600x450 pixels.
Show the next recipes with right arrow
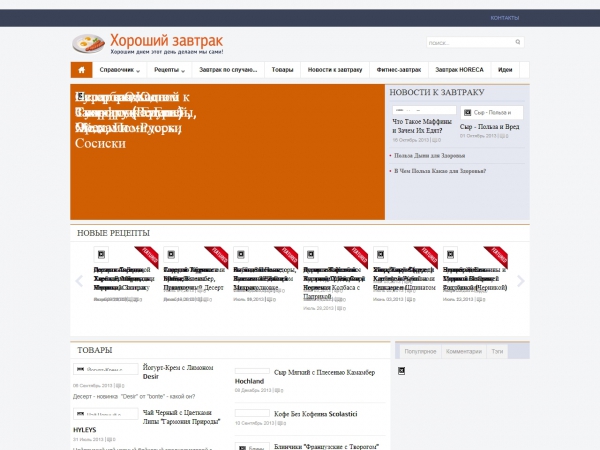pyautogui.click(x=520, y=281)
